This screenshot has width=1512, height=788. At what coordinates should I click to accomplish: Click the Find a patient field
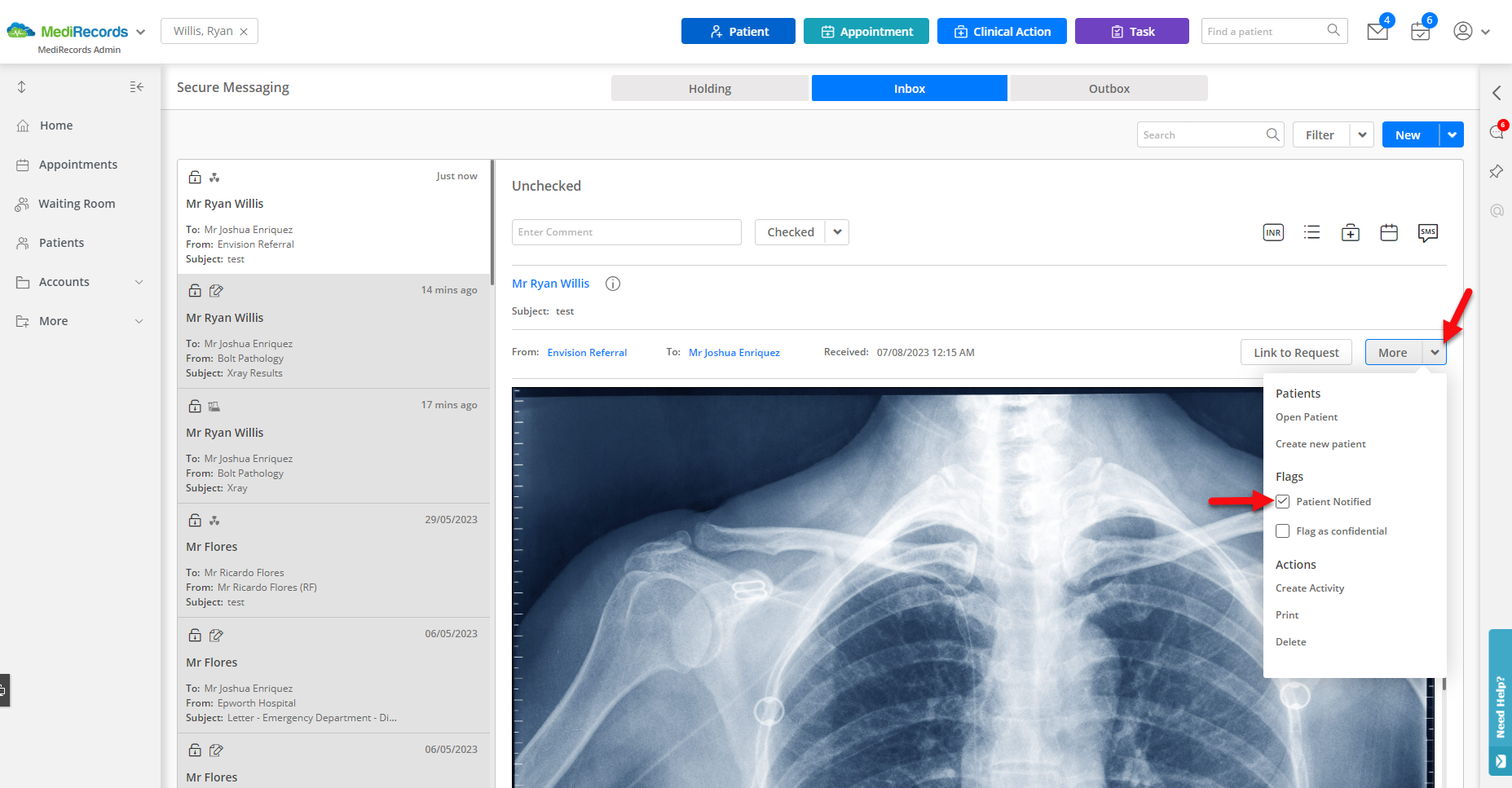(x=1263, y=31)
